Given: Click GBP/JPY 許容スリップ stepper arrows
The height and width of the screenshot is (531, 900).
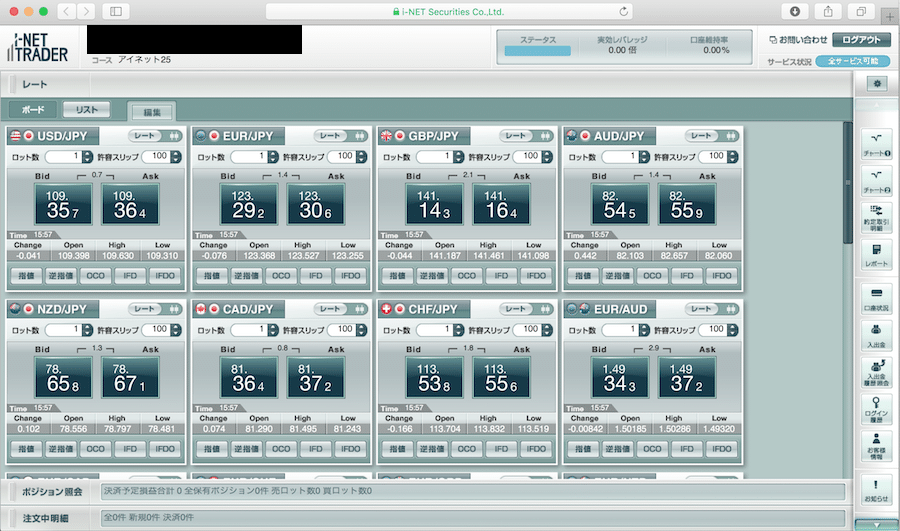Looking at the screenshot, I should 547,157.
